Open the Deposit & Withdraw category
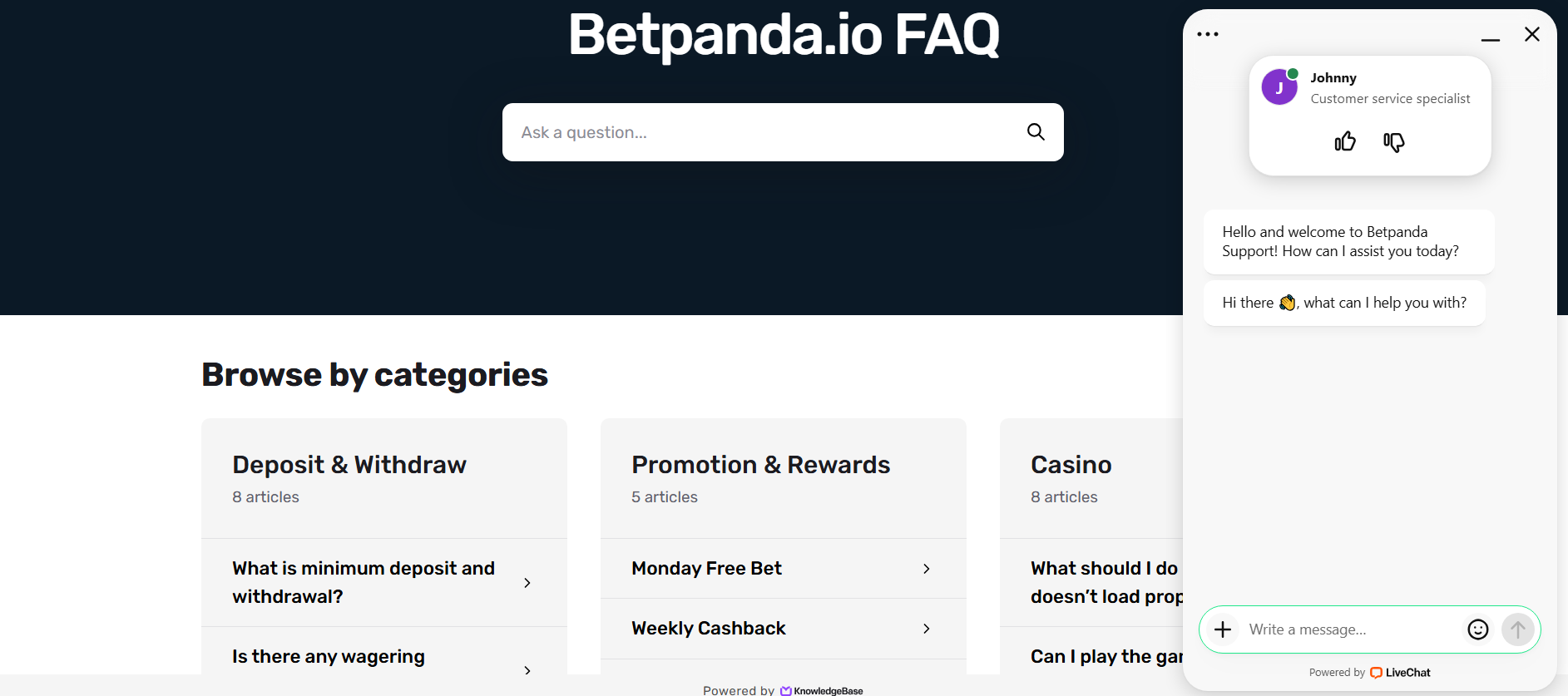 [349, 465]
